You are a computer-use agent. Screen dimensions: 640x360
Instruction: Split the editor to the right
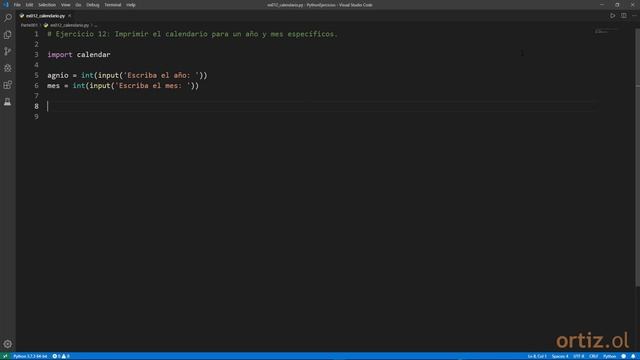coord(624,16)
